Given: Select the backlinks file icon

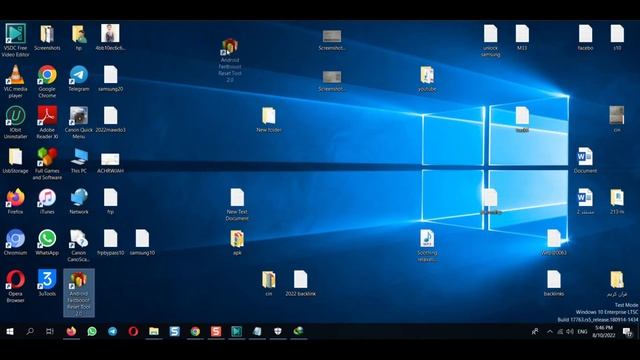Looking at the screenshot, I should tap(553, 283).
